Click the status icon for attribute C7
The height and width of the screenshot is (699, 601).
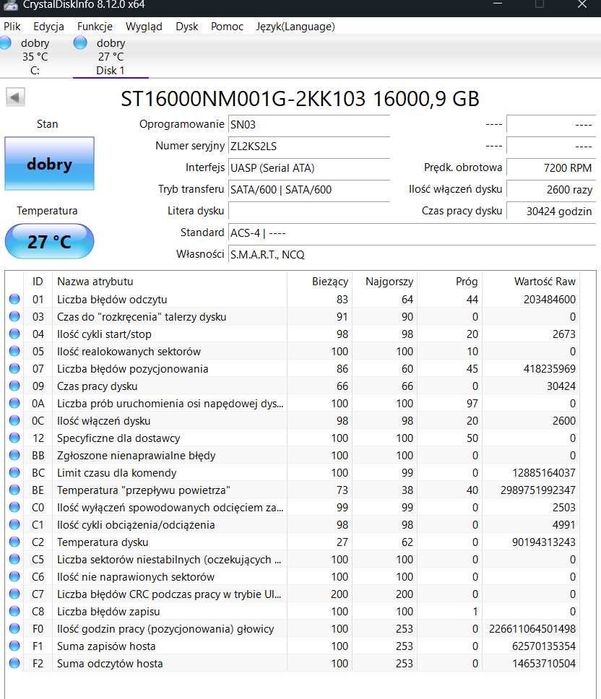pyautogui.click(x=15, y=594)
